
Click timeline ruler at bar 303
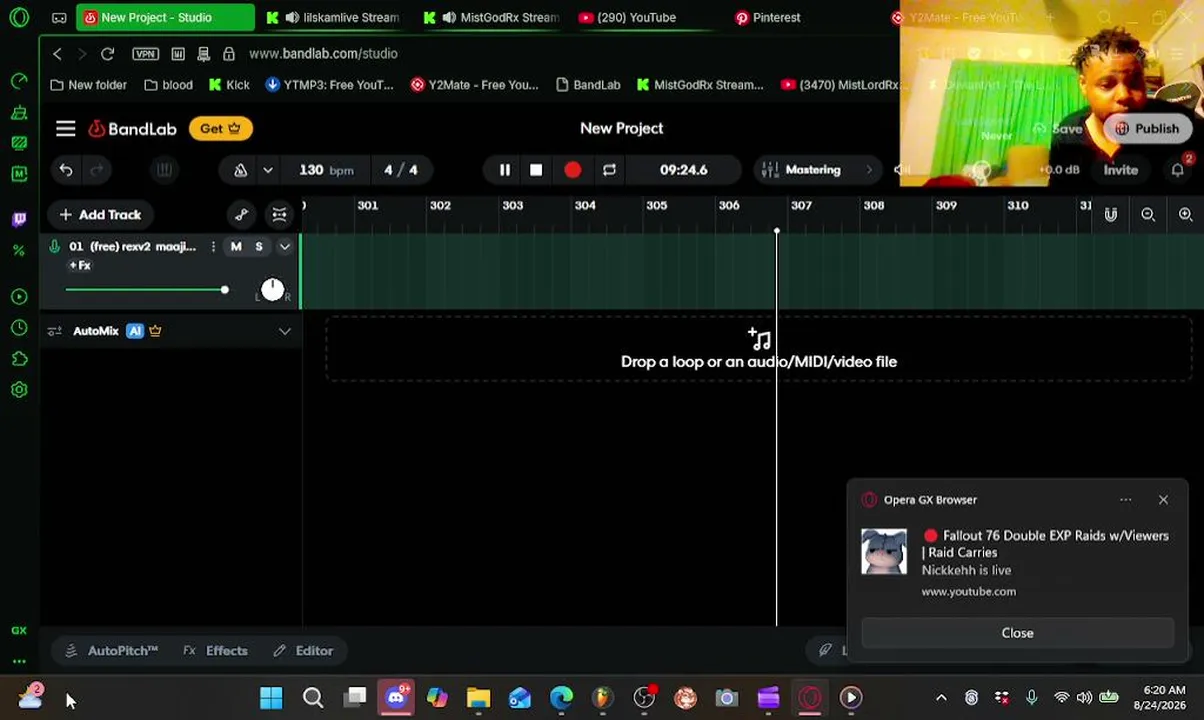click(x=512, y=205)
